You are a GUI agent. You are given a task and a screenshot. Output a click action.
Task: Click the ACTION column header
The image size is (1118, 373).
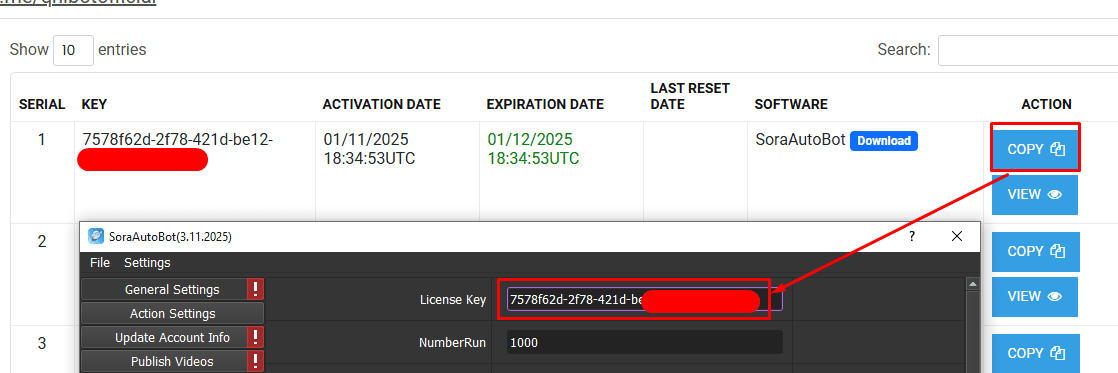point(1046,104)
